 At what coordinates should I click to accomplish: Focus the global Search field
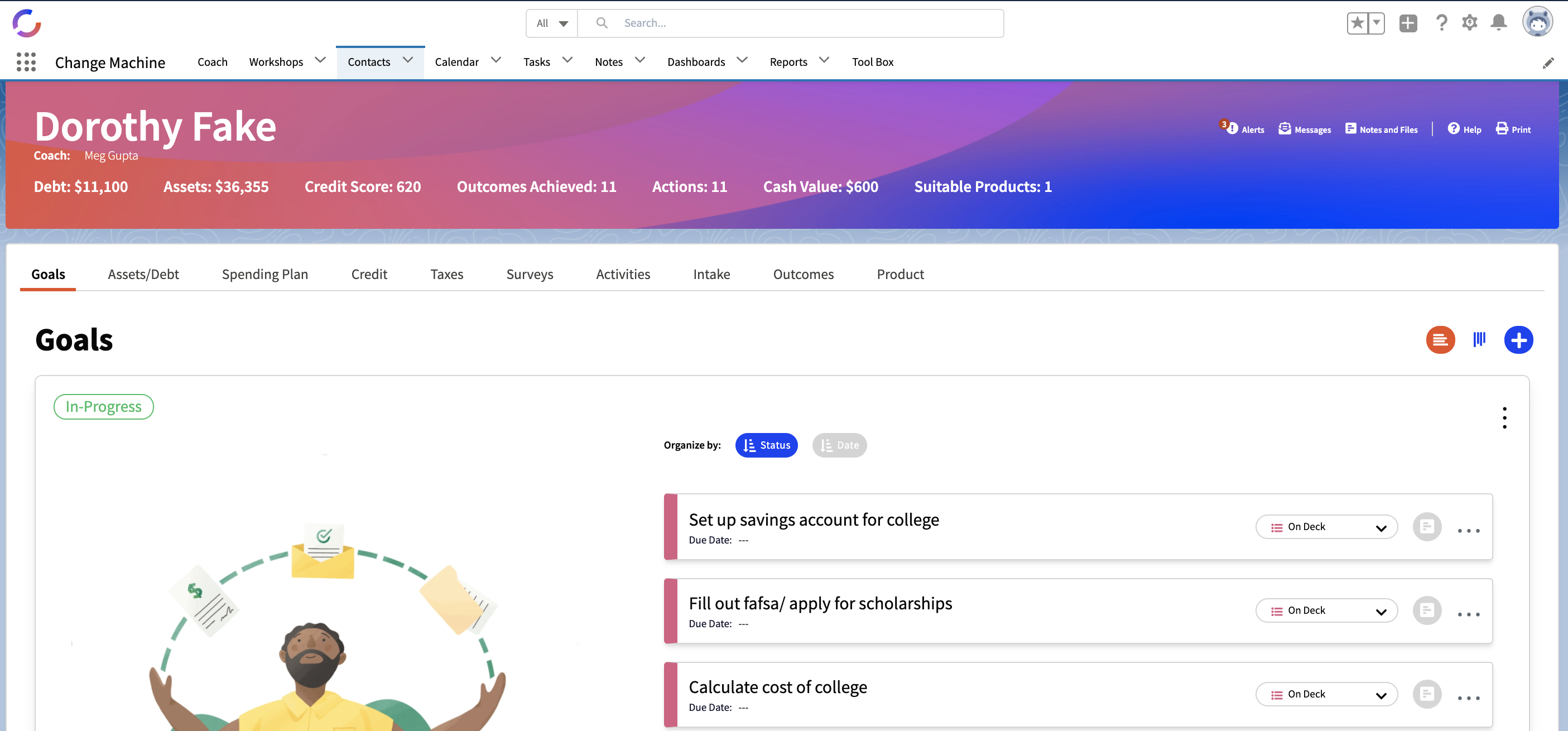coord(790,23)
